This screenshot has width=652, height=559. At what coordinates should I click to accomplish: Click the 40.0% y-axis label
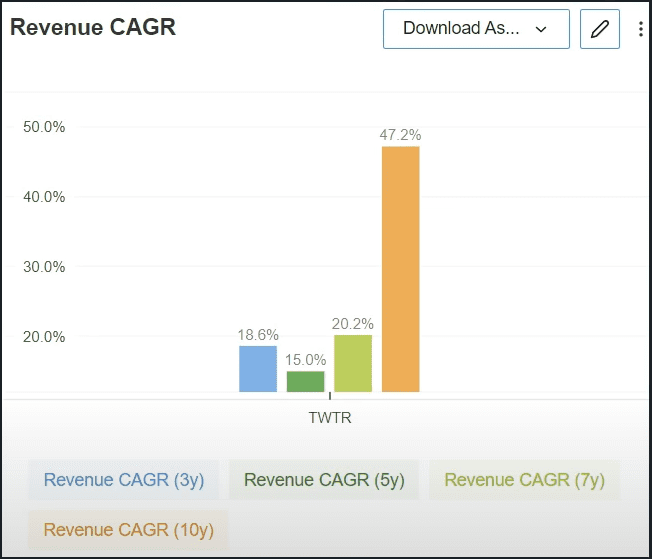44,197
